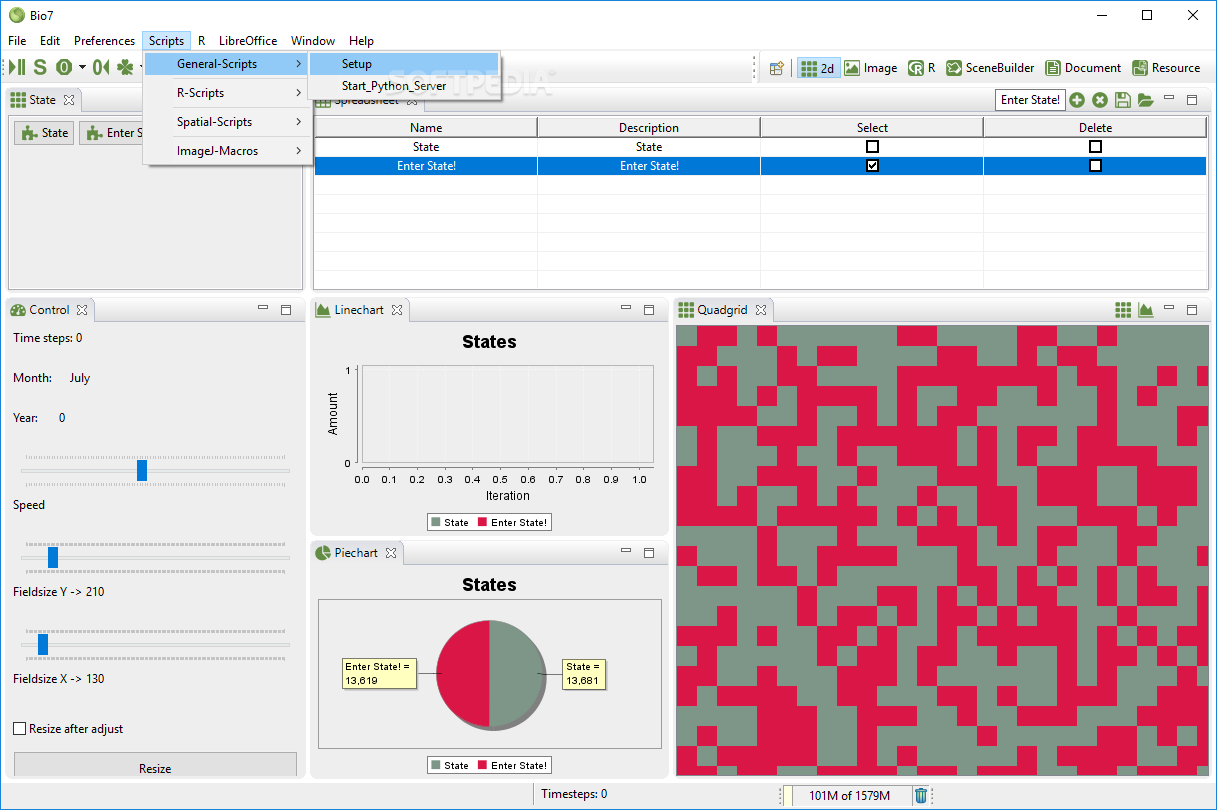The width and height of the screenshot is (1217, 810).
Task: Switch to the R perspective
Action: tap(921, 68)
